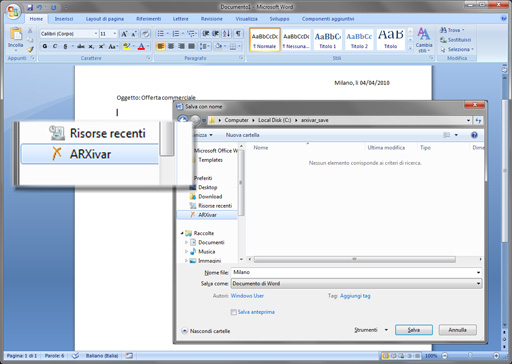Toggle underline (S) formatting

pyautogui.click(x=65, y=46)
